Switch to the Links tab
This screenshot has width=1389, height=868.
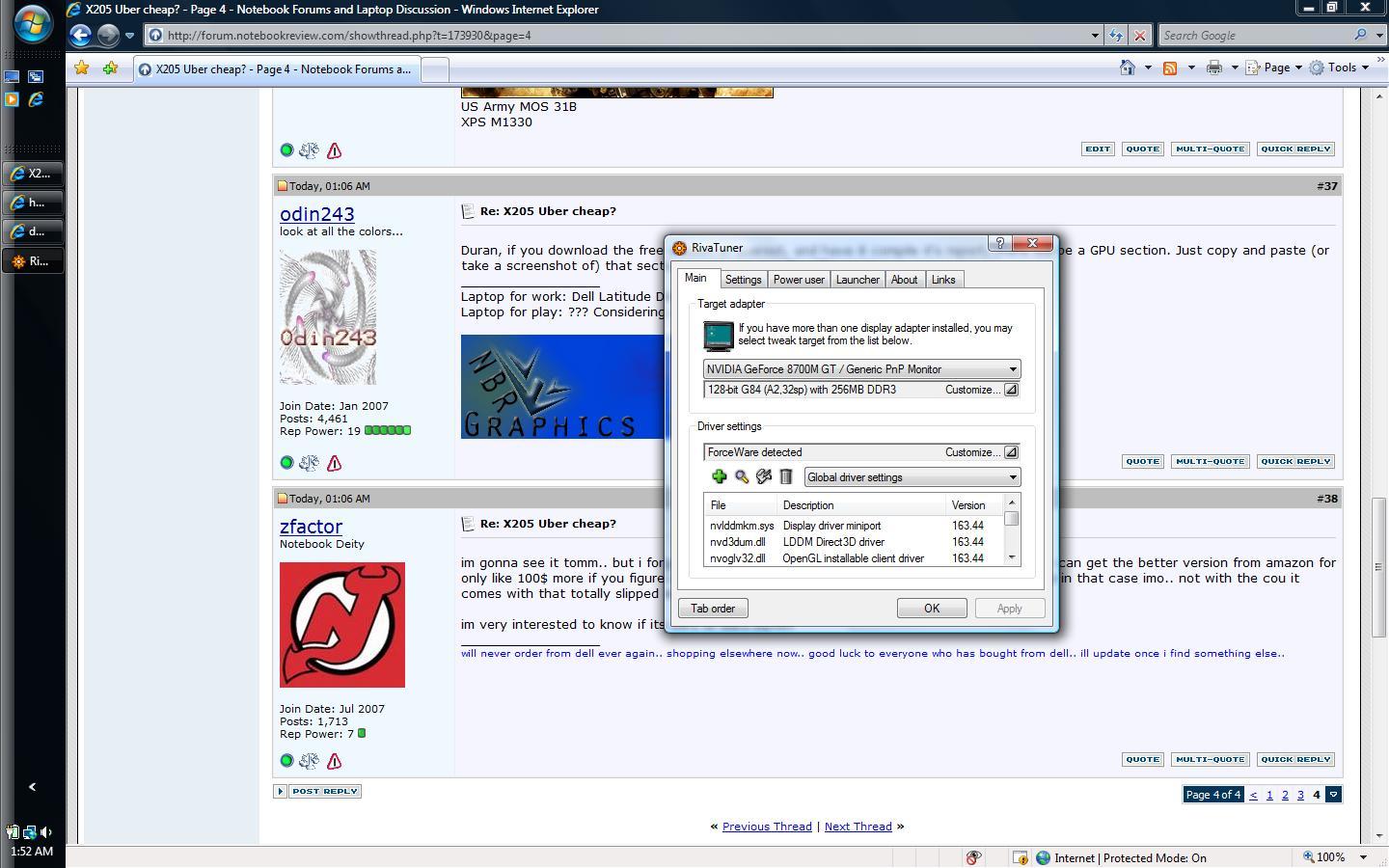[943, 280]
